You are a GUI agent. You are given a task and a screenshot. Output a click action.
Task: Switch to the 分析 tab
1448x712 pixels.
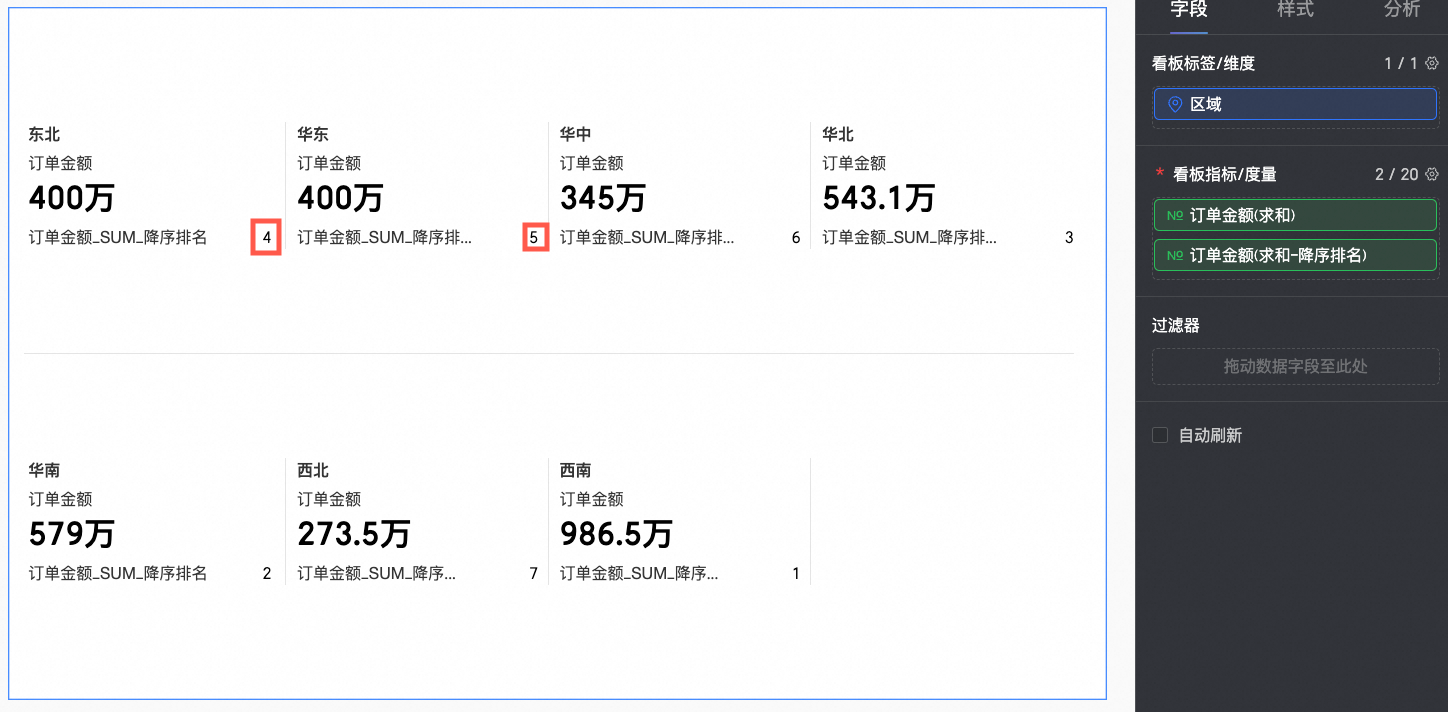[x=1402, y=10]
